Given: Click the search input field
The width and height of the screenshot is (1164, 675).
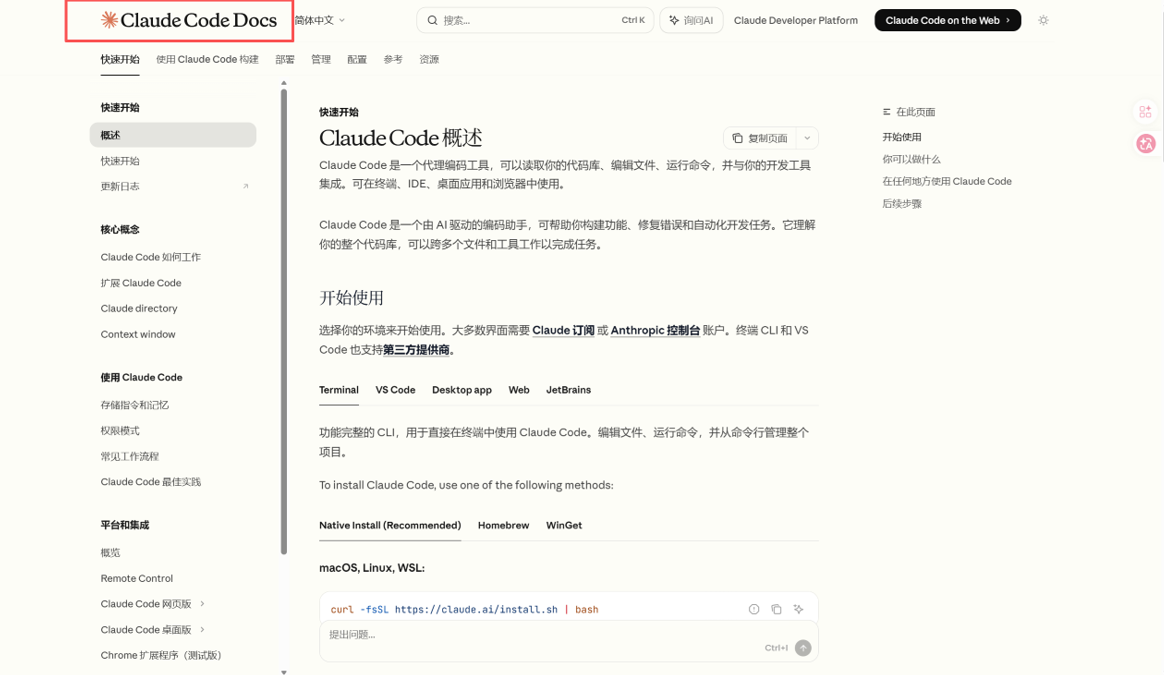Looking at the screenshot, I should coord(534,21).
